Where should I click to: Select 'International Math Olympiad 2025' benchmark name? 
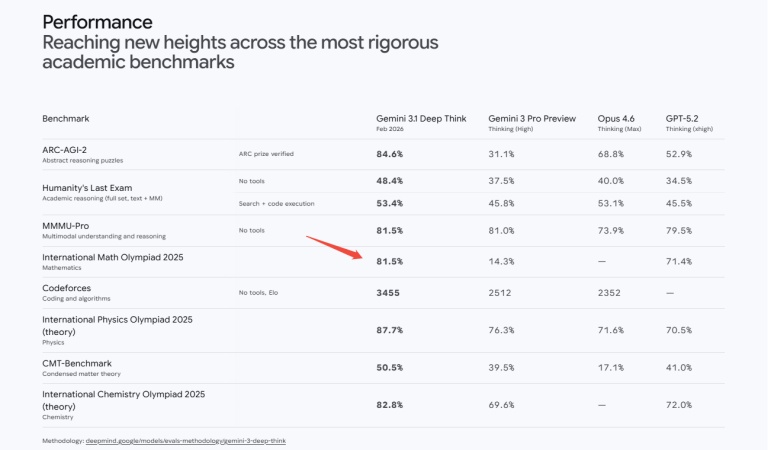pos(113,257)
